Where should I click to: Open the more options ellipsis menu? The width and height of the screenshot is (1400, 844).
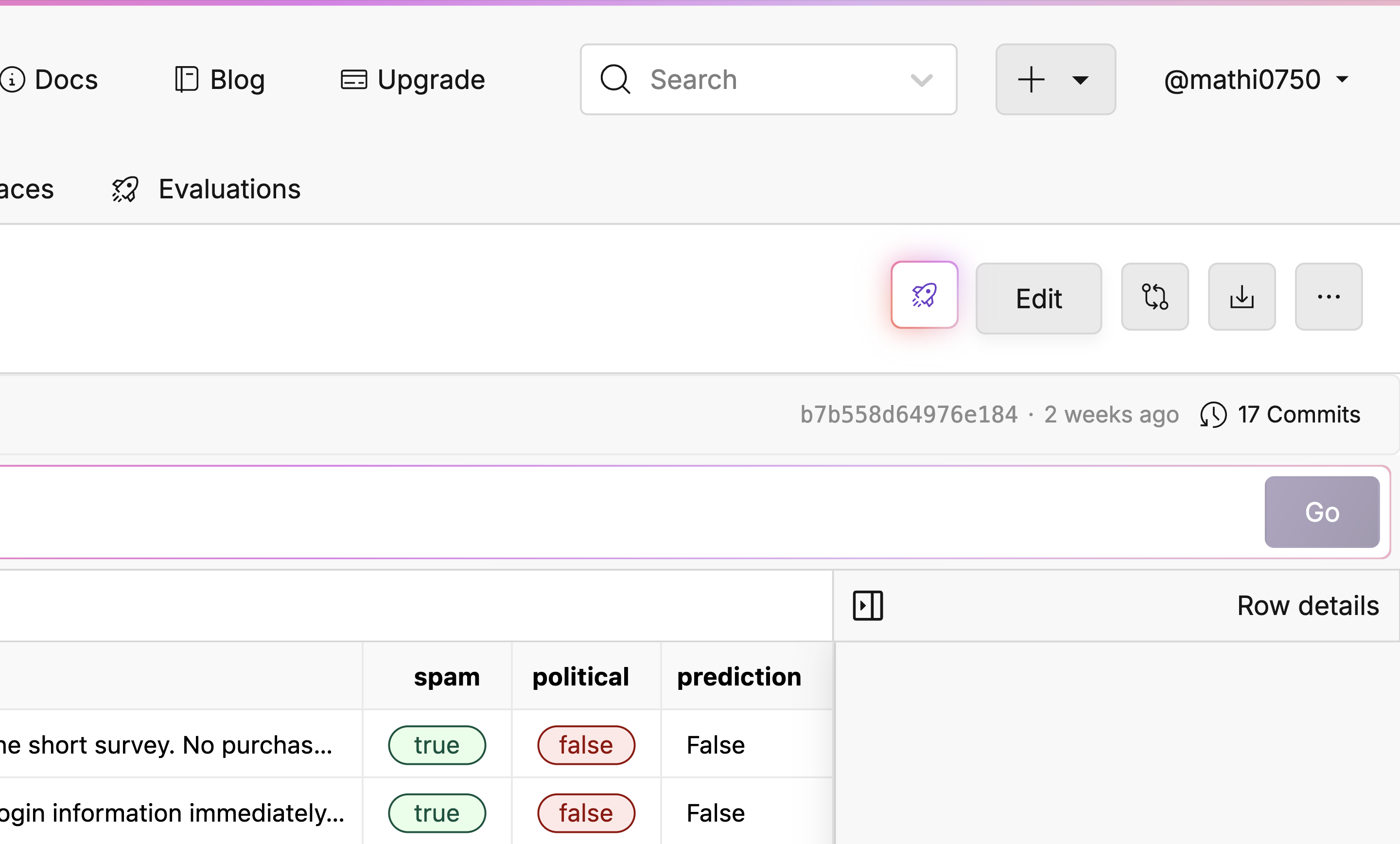1329,296
